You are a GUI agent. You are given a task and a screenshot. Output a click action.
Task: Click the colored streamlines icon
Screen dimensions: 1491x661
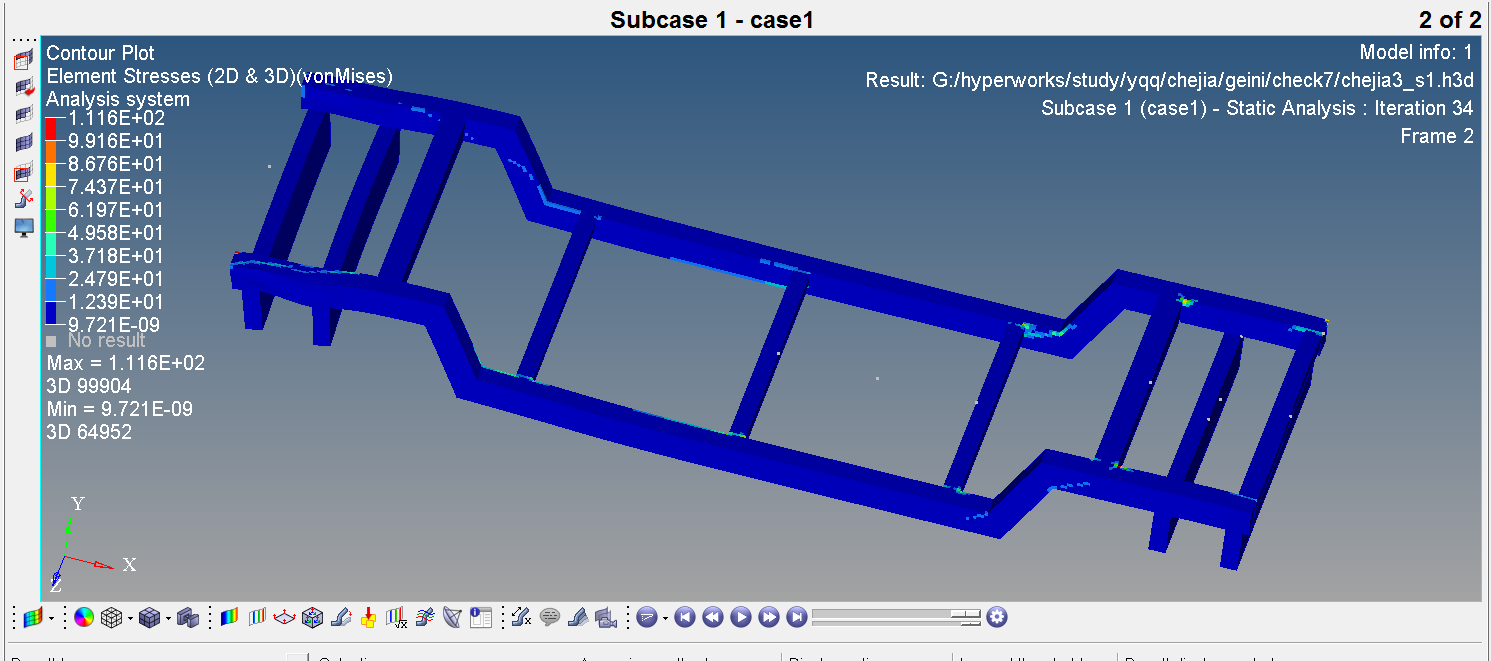(425, 618)
